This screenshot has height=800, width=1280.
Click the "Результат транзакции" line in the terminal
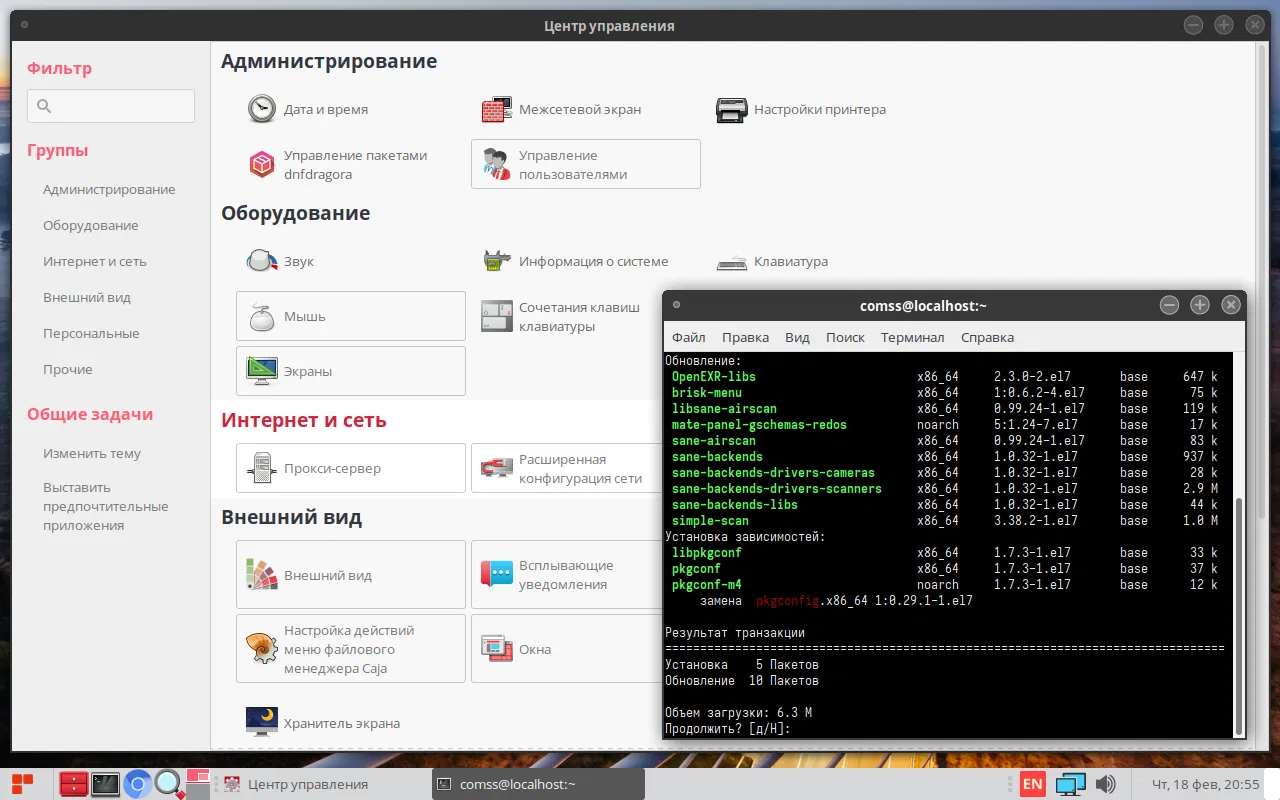click(x=735, y=633)
